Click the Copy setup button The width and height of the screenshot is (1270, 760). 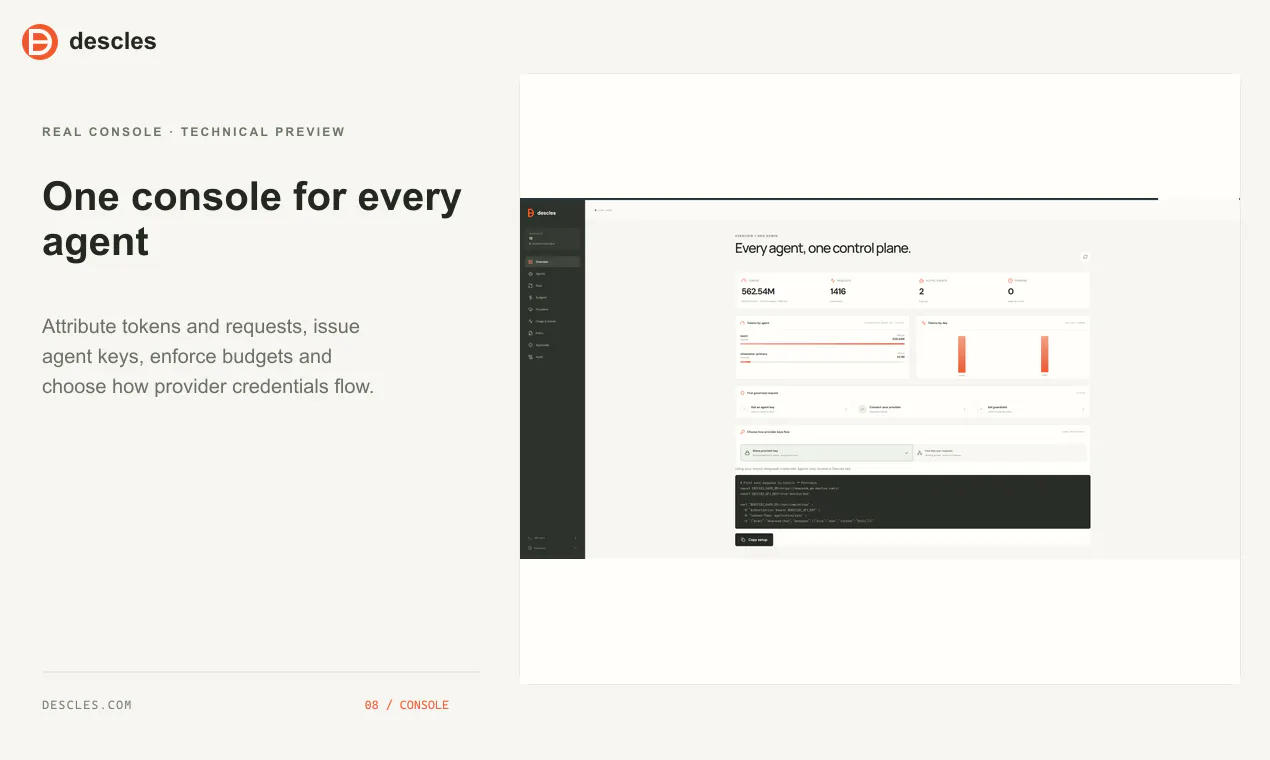(754, 540)
